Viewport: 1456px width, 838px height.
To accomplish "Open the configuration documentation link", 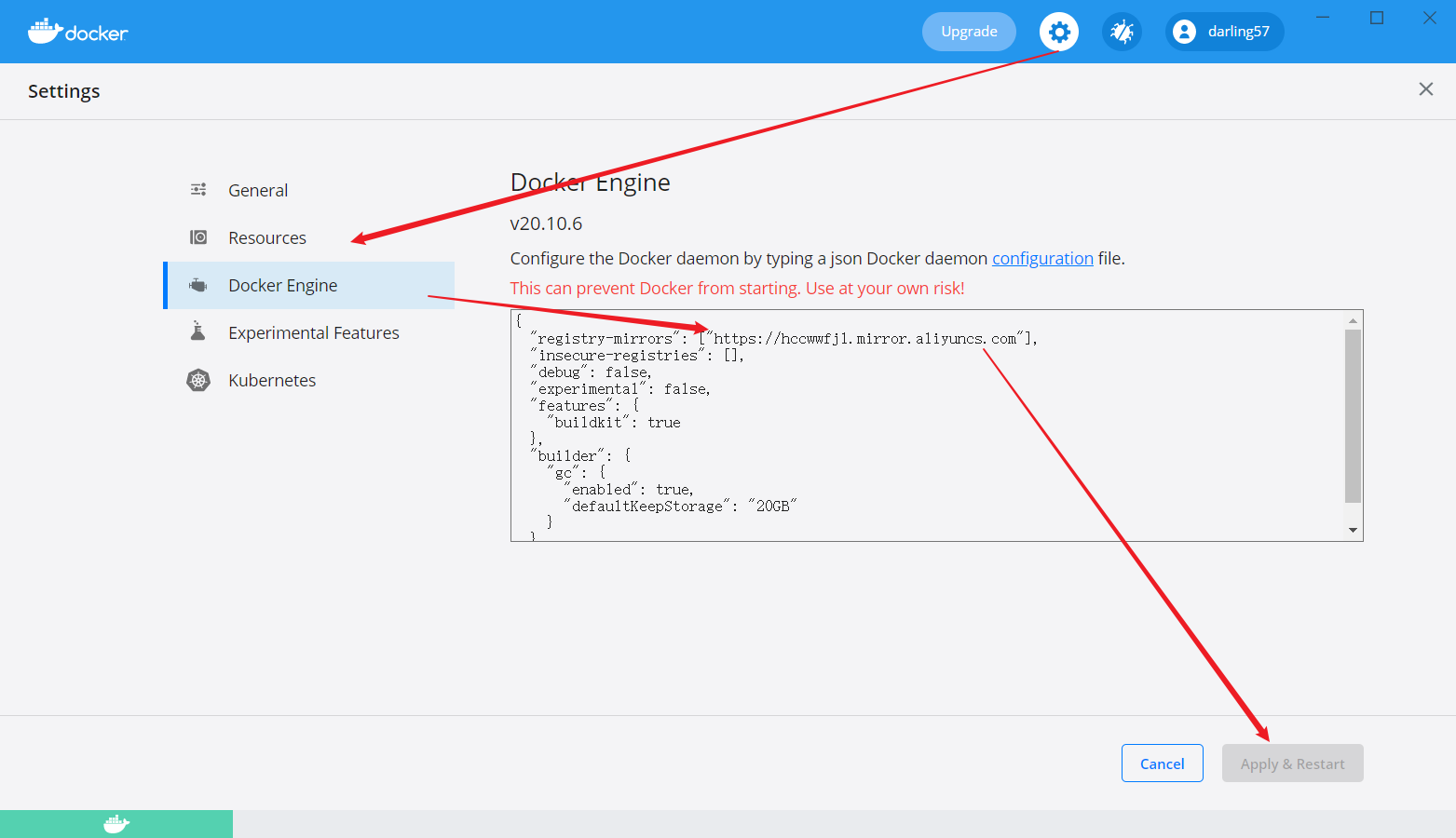I will click(x=1042, y=258).
